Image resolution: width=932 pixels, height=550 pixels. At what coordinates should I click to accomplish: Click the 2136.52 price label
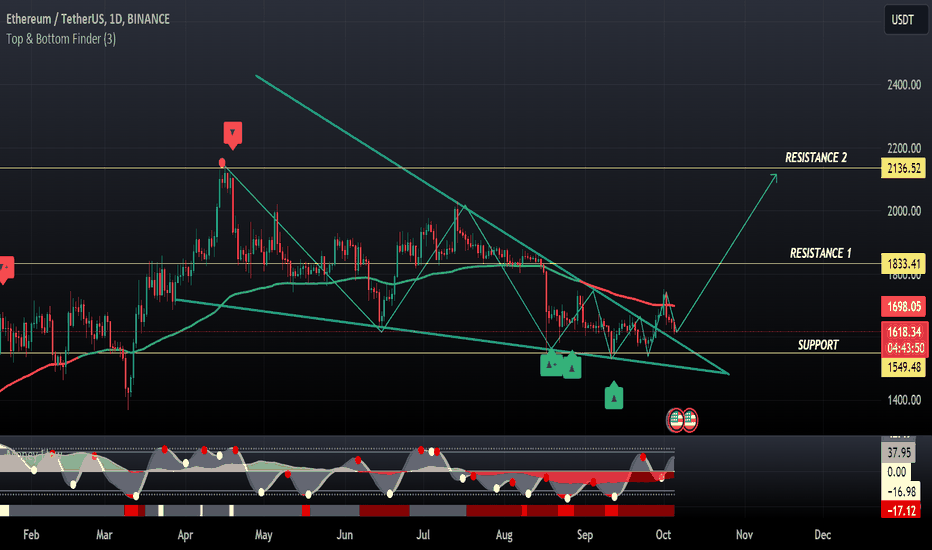[904, 168]
